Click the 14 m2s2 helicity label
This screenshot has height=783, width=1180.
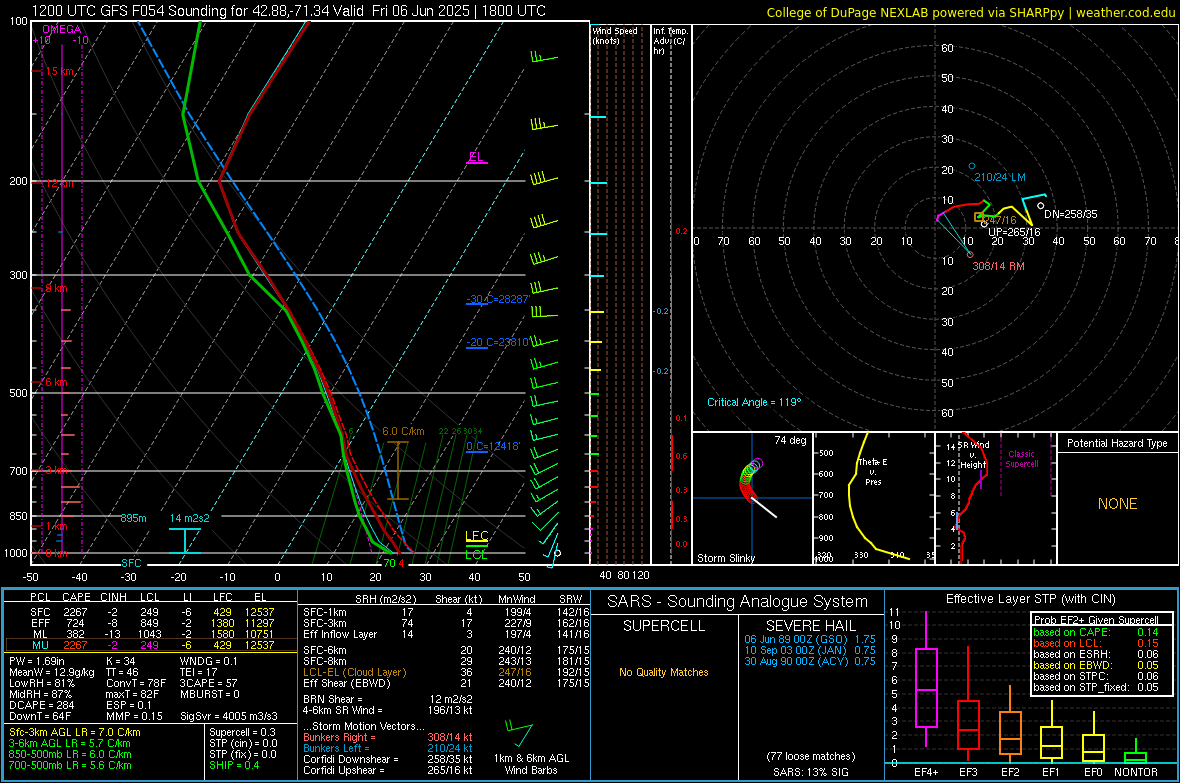coord(190,518)
